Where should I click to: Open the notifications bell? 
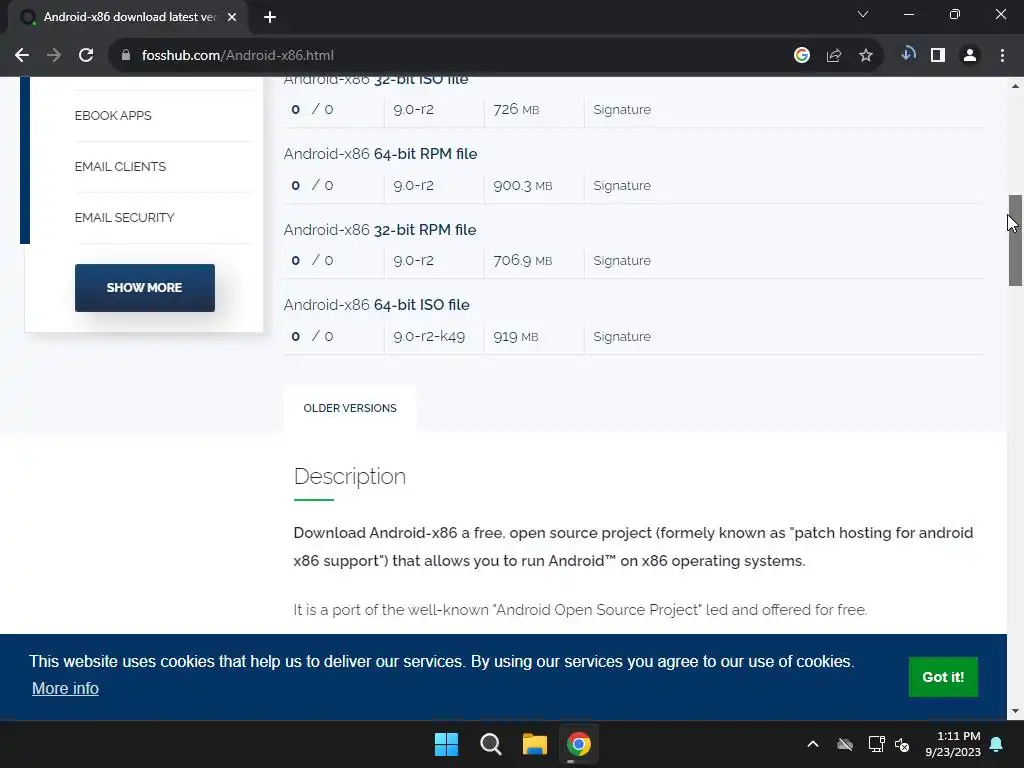point(997,744)
